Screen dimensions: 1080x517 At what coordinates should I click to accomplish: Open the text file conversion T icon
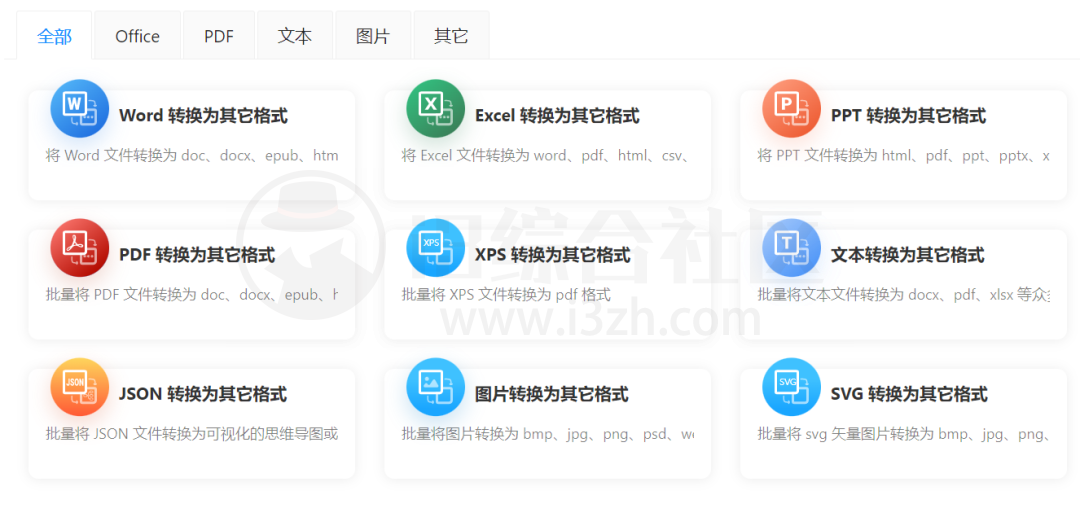click(791, 248)
